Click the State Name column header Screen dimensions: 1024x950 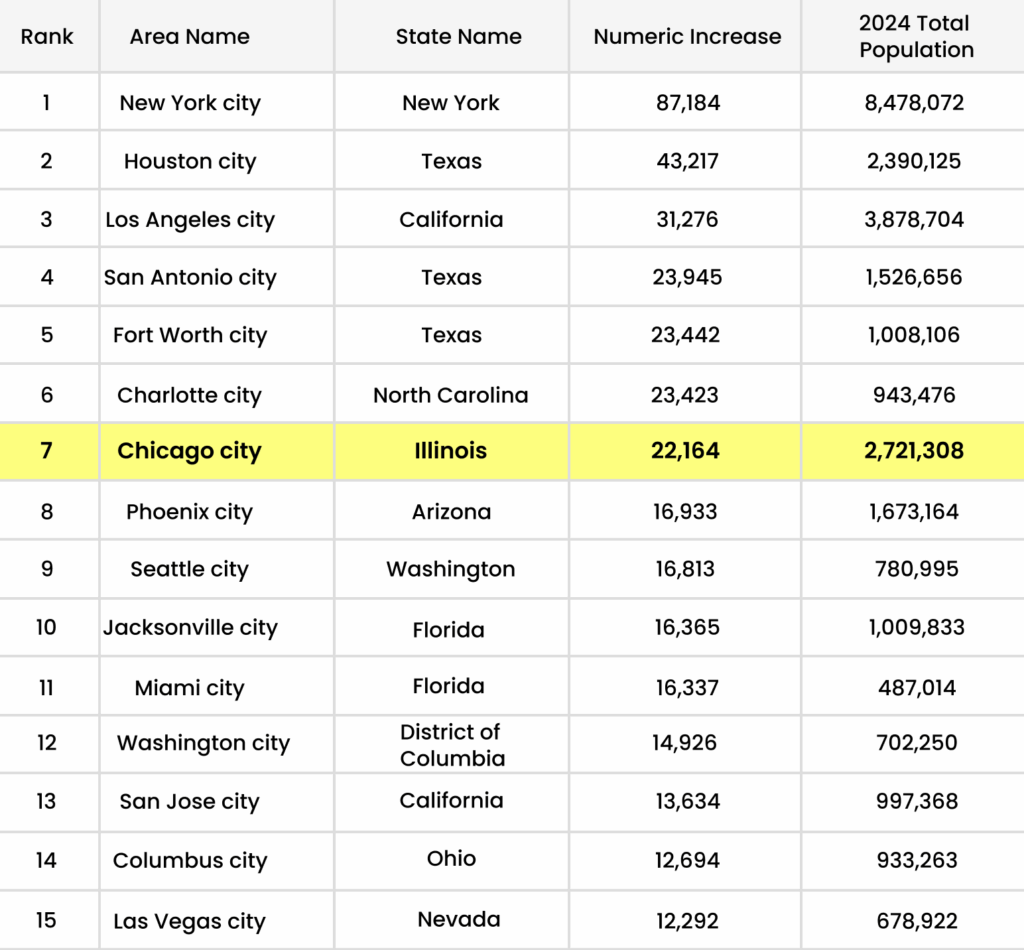458,37
